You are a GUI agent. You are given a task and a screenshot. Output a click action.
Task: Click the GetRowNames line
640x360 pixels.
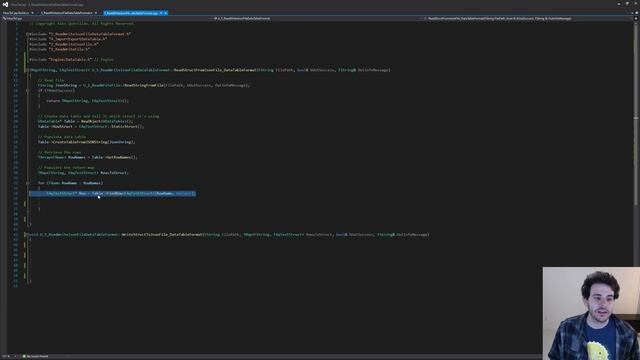(x=88, y=157)
